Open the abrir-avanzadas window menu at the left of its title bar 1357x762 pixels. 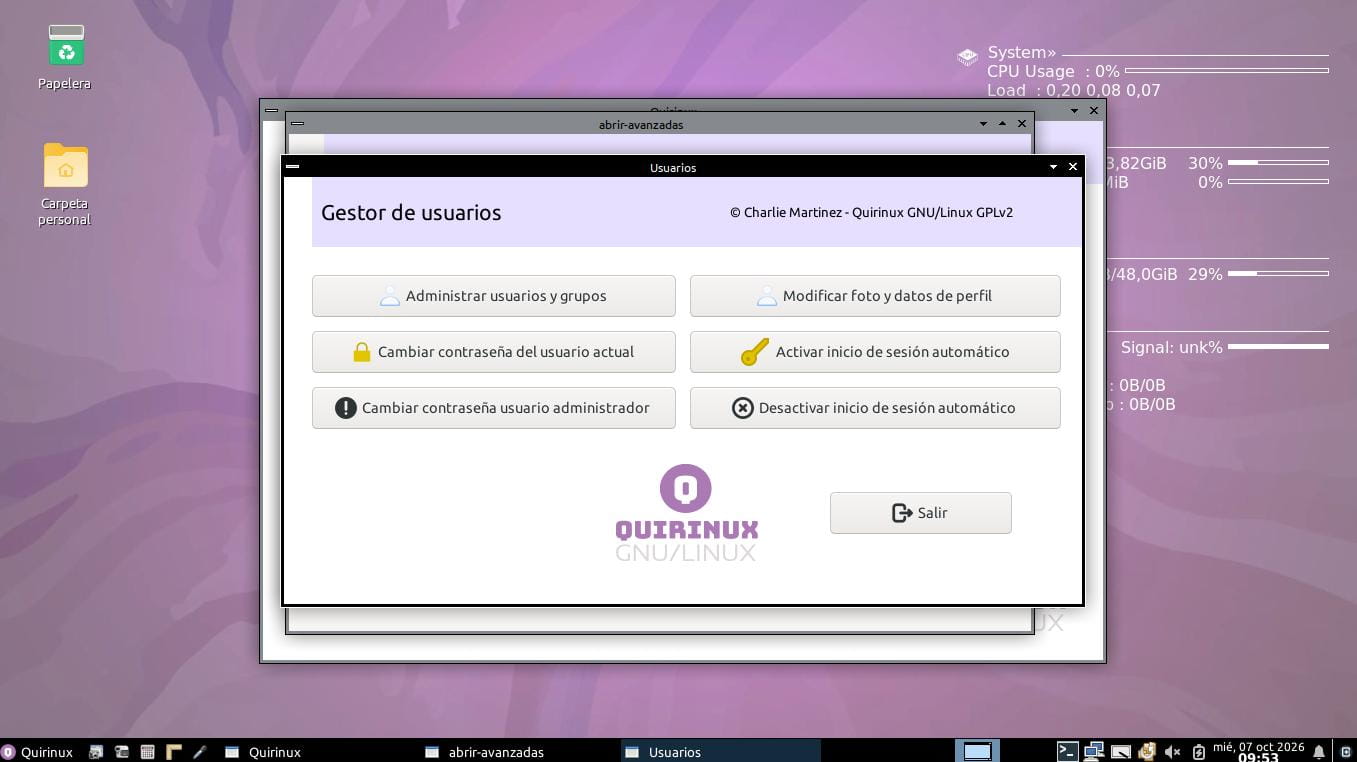(x=297, y=124)
